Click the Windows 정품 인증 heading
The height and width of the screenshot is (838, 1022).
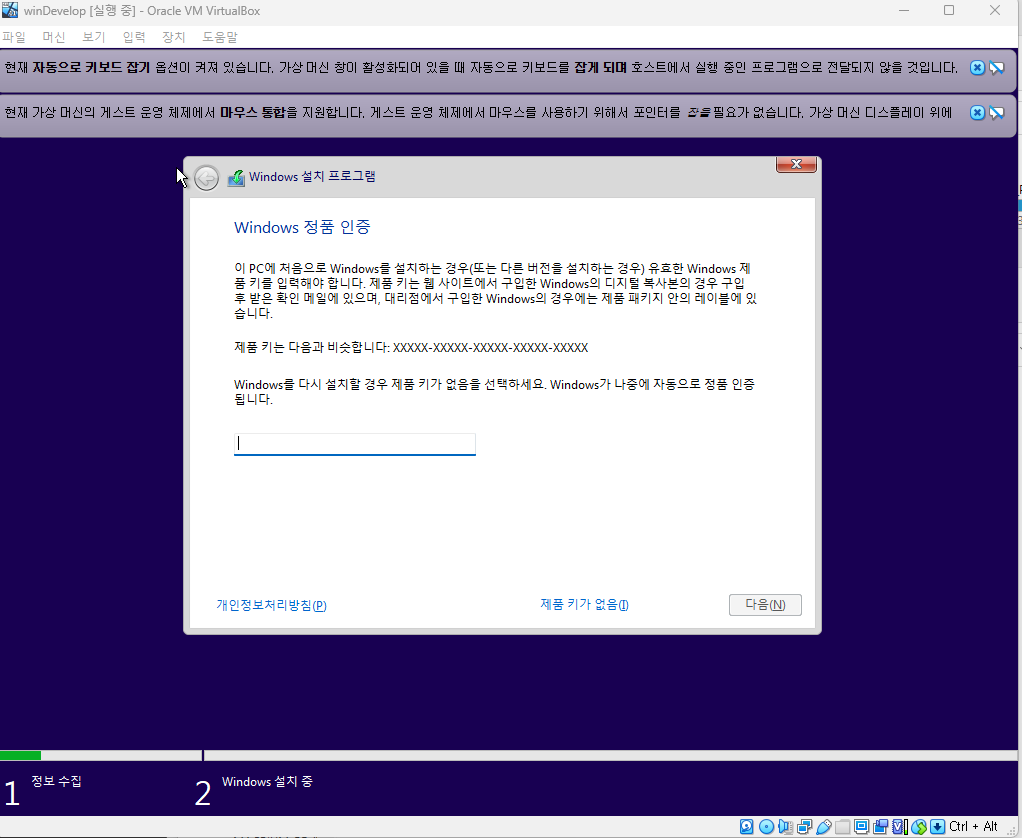(x=302, y=227)
